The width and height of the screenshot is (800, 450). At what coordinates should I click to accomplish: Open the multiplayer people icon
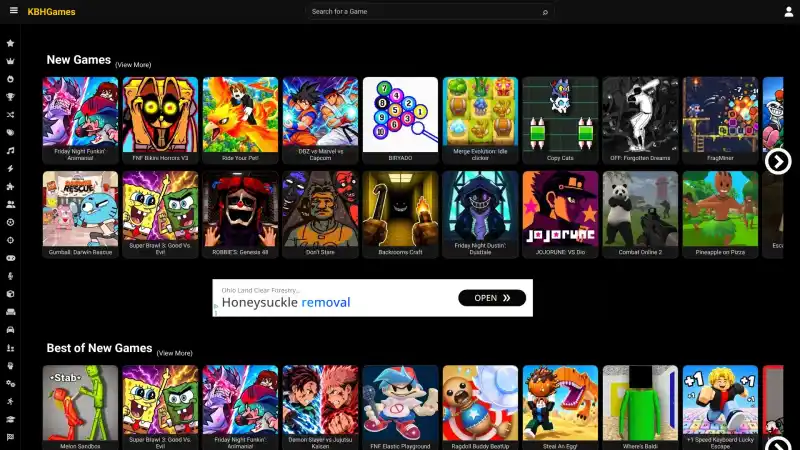point(10,204)
